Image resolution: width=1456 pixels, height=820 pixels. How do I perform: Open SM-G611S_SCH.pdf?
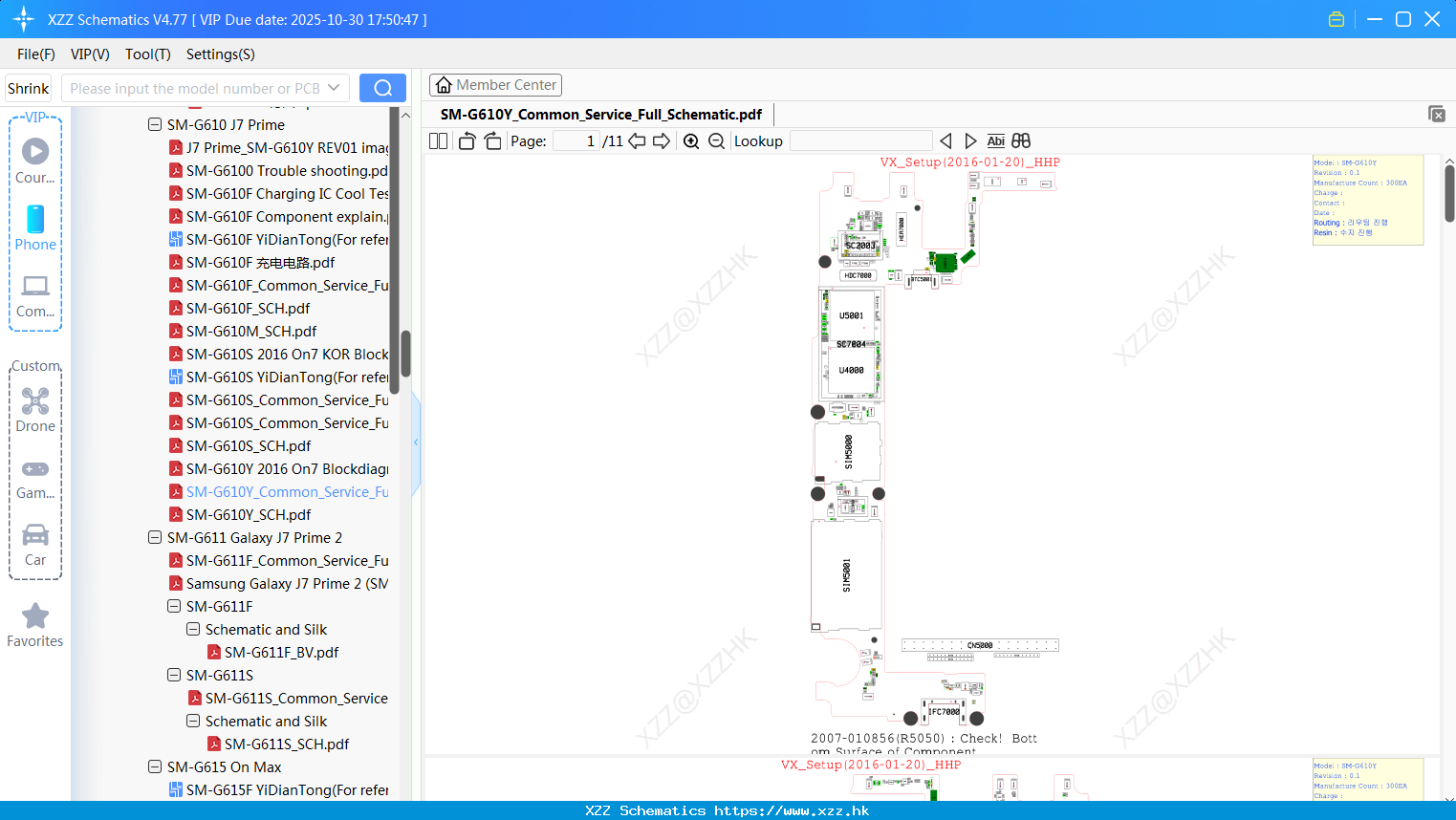click(x=278, y=744)
